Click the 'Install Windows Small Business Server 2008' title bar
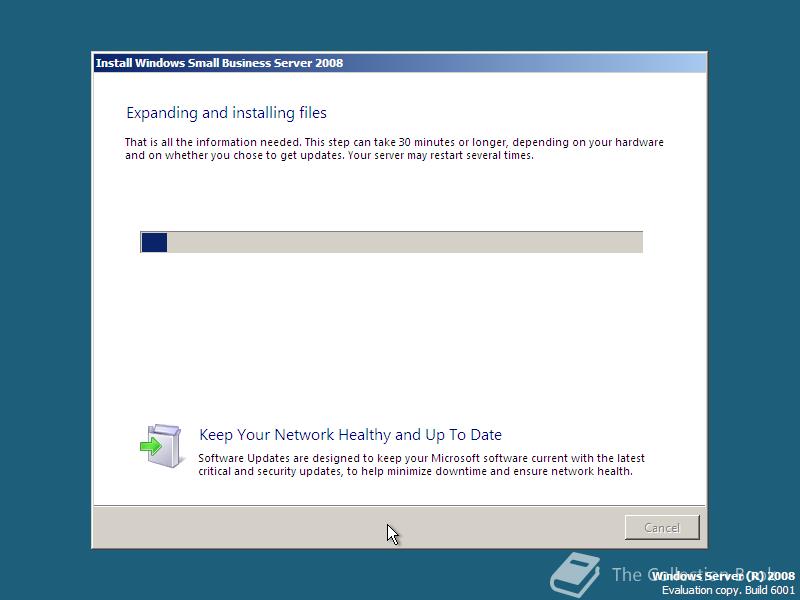800x600 pixels. pos(399,63)
